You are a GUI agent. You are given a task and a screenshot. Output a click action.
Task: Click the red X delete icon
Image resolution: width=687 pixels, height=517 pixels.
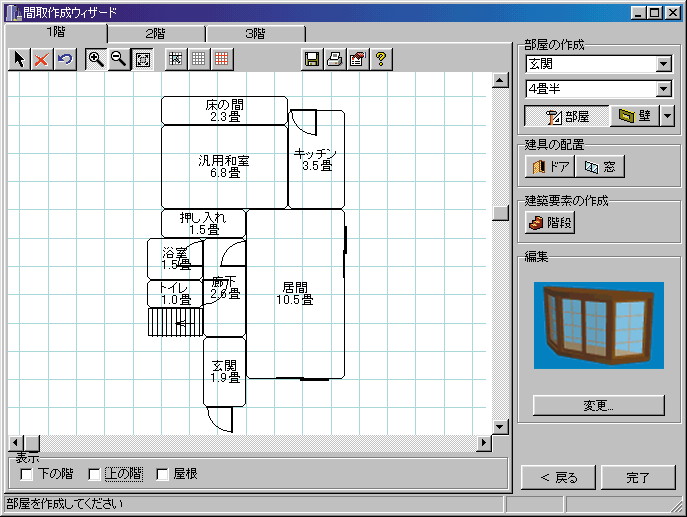[x=41, y=60]
